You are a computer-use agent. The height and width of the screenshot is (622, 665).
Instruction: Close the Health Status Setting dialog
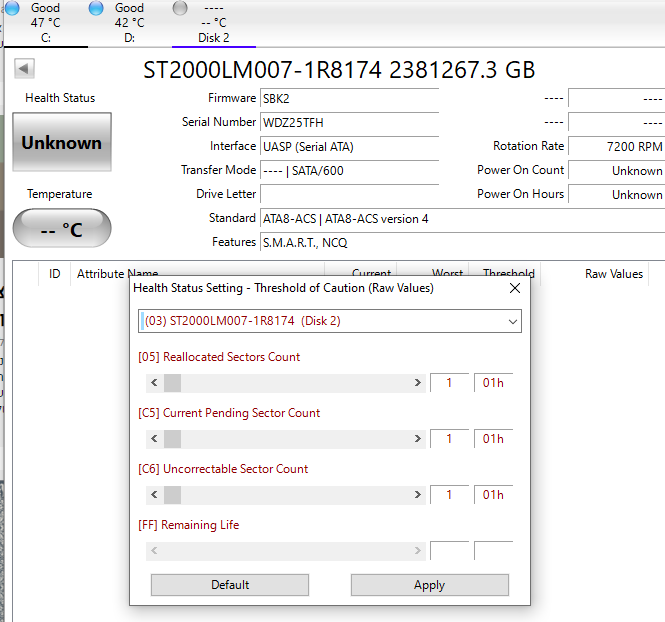coord(515,288)
